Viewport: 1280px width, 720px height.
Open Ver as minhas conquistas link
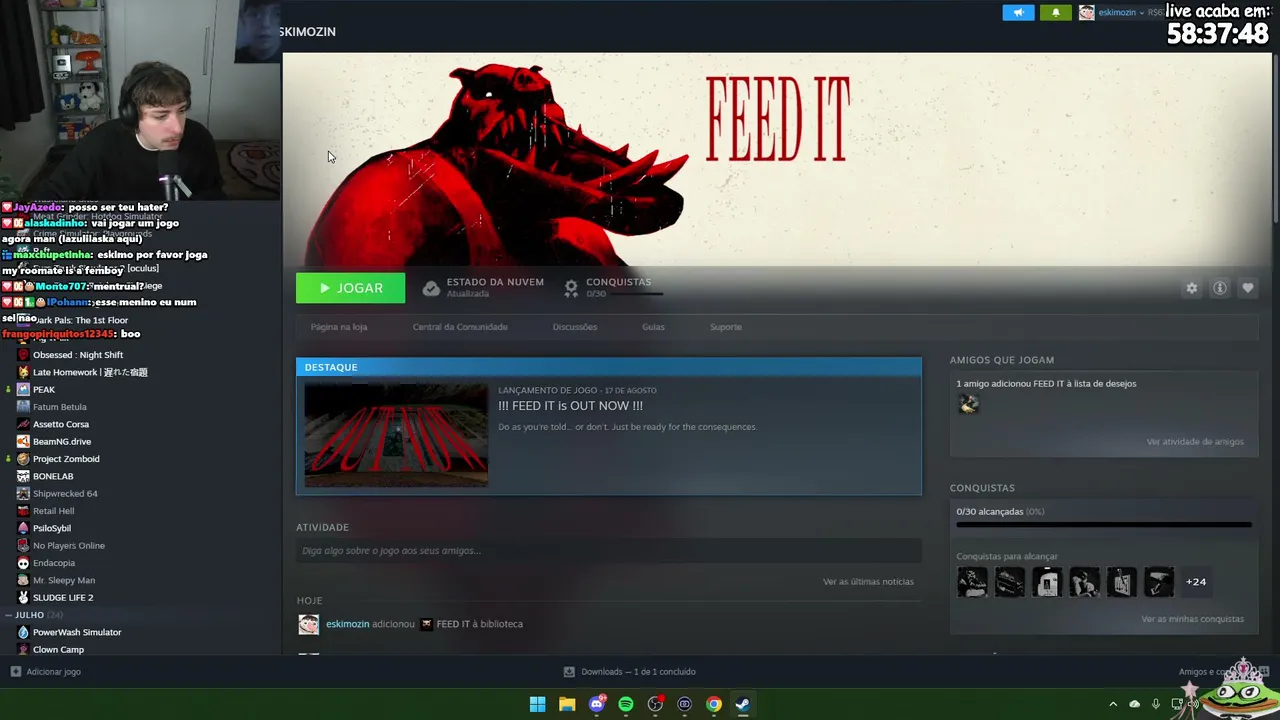[1192, 619]
